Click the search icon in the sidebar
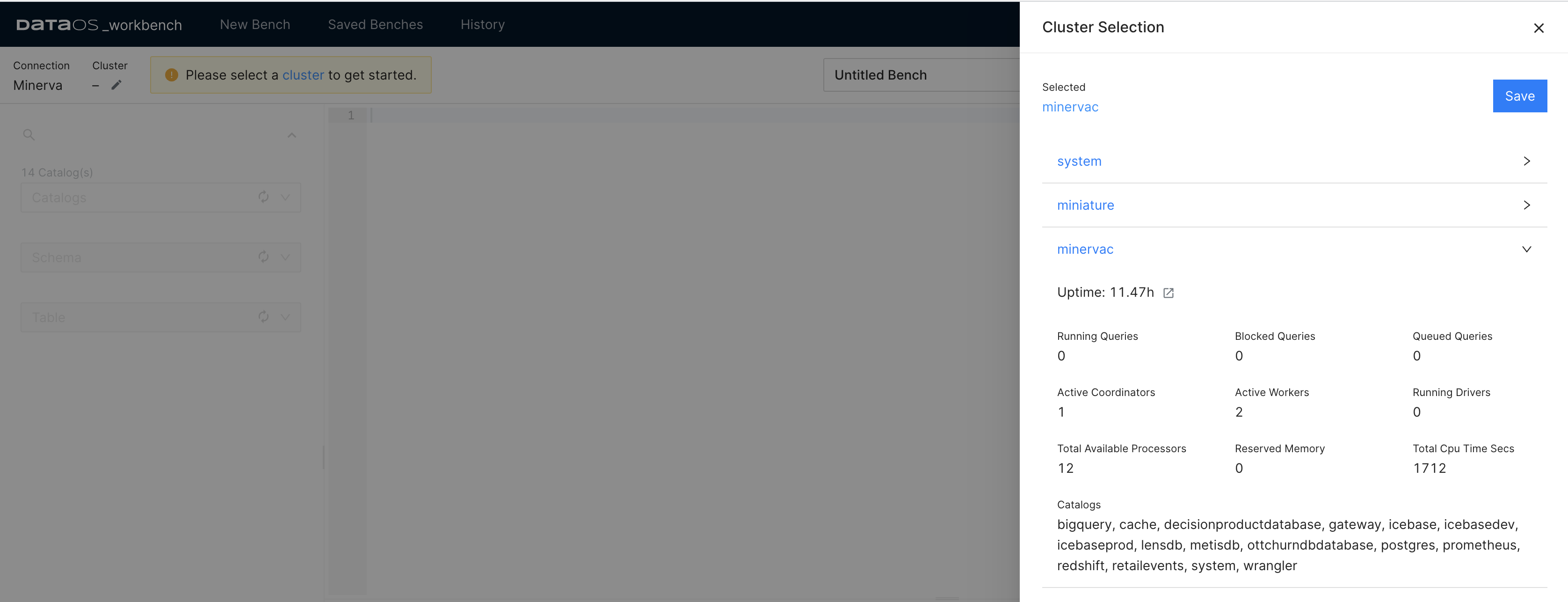Viewport: 1568px width, 602px height. [x=29, y=134]
